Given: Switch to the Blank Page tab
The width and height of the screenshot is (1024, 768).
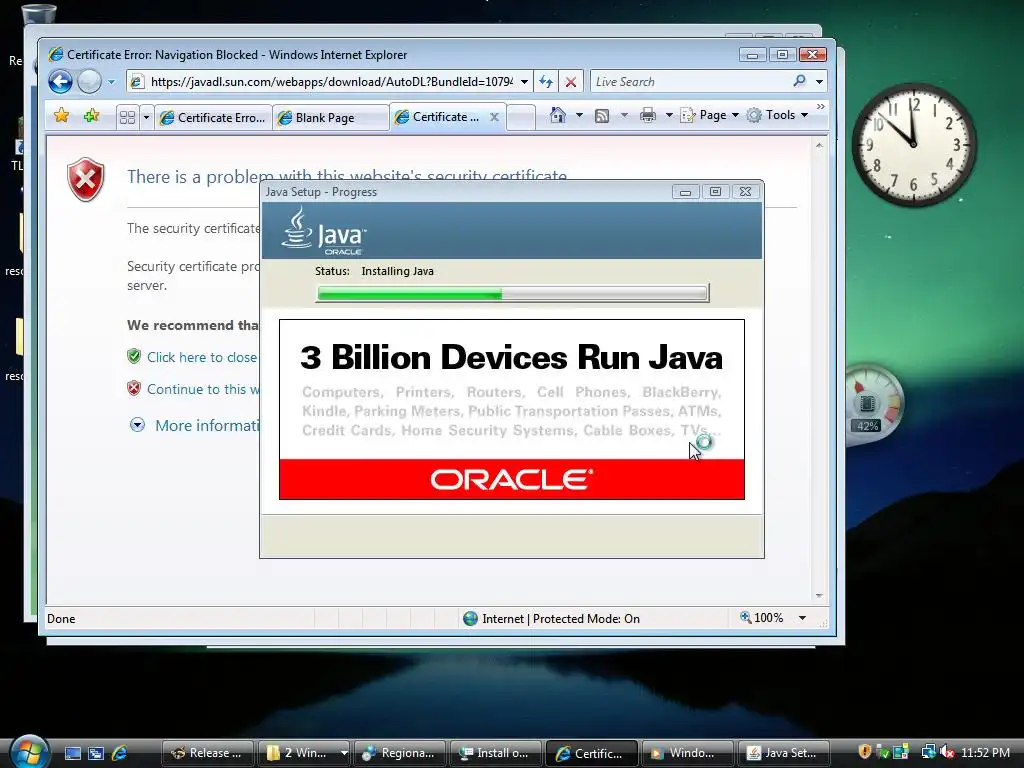Looking at the screenshot, I should point(330,118).
